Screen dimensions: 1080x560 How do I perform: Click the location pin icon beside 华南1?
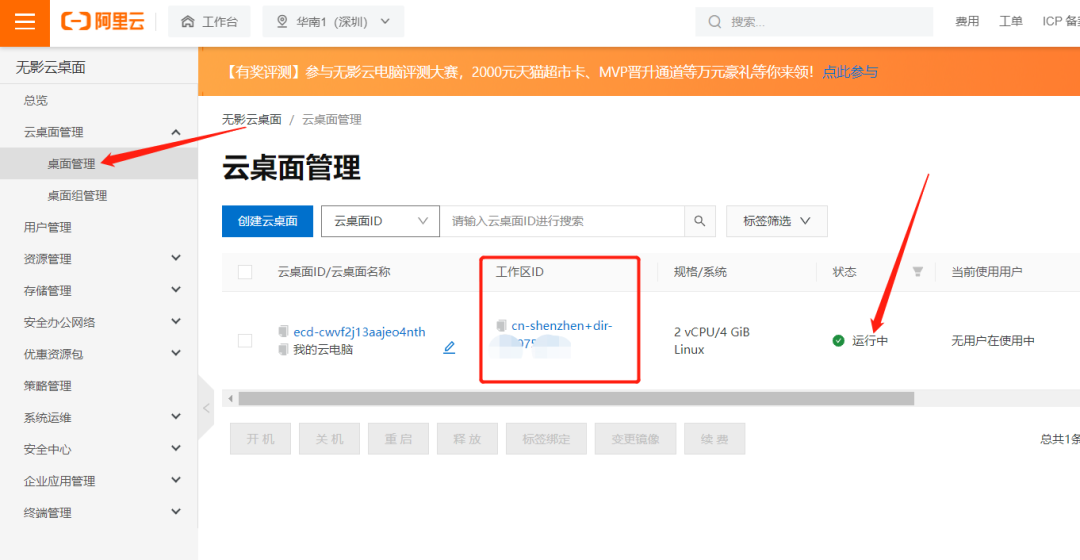282,21
